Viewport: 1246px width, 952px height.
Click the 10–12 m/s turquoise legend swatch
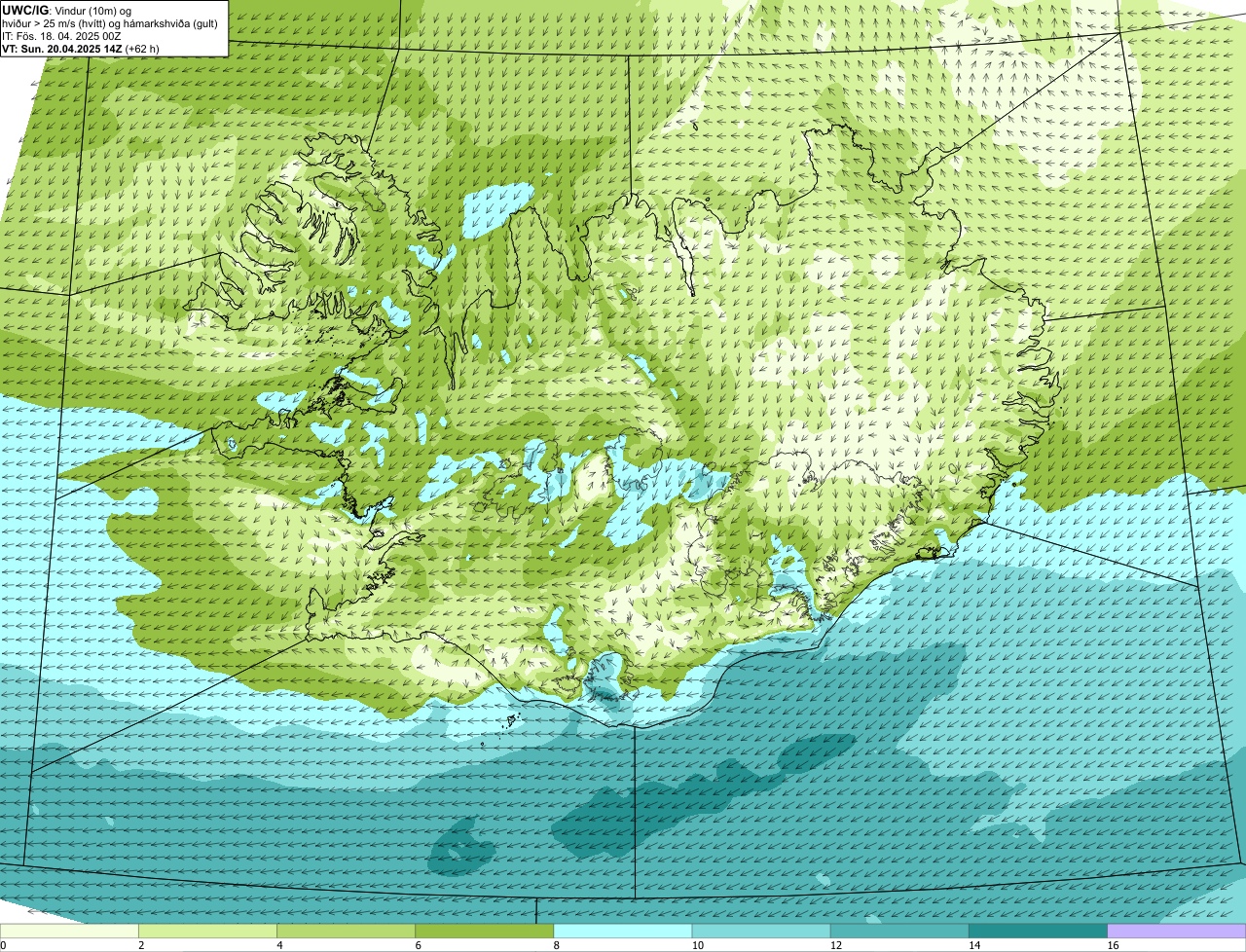[x=761, y=932]
